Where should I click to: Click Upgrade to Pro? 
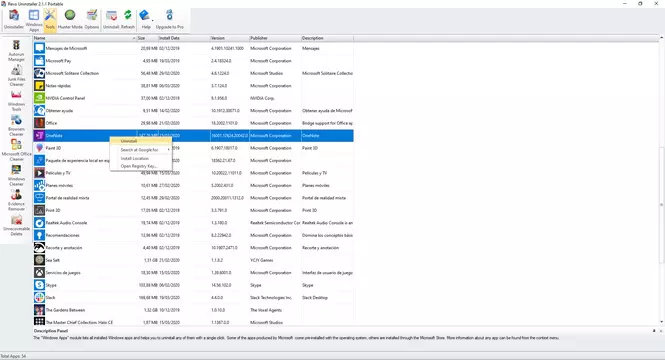pyautogui.click(x=170, y=20)
